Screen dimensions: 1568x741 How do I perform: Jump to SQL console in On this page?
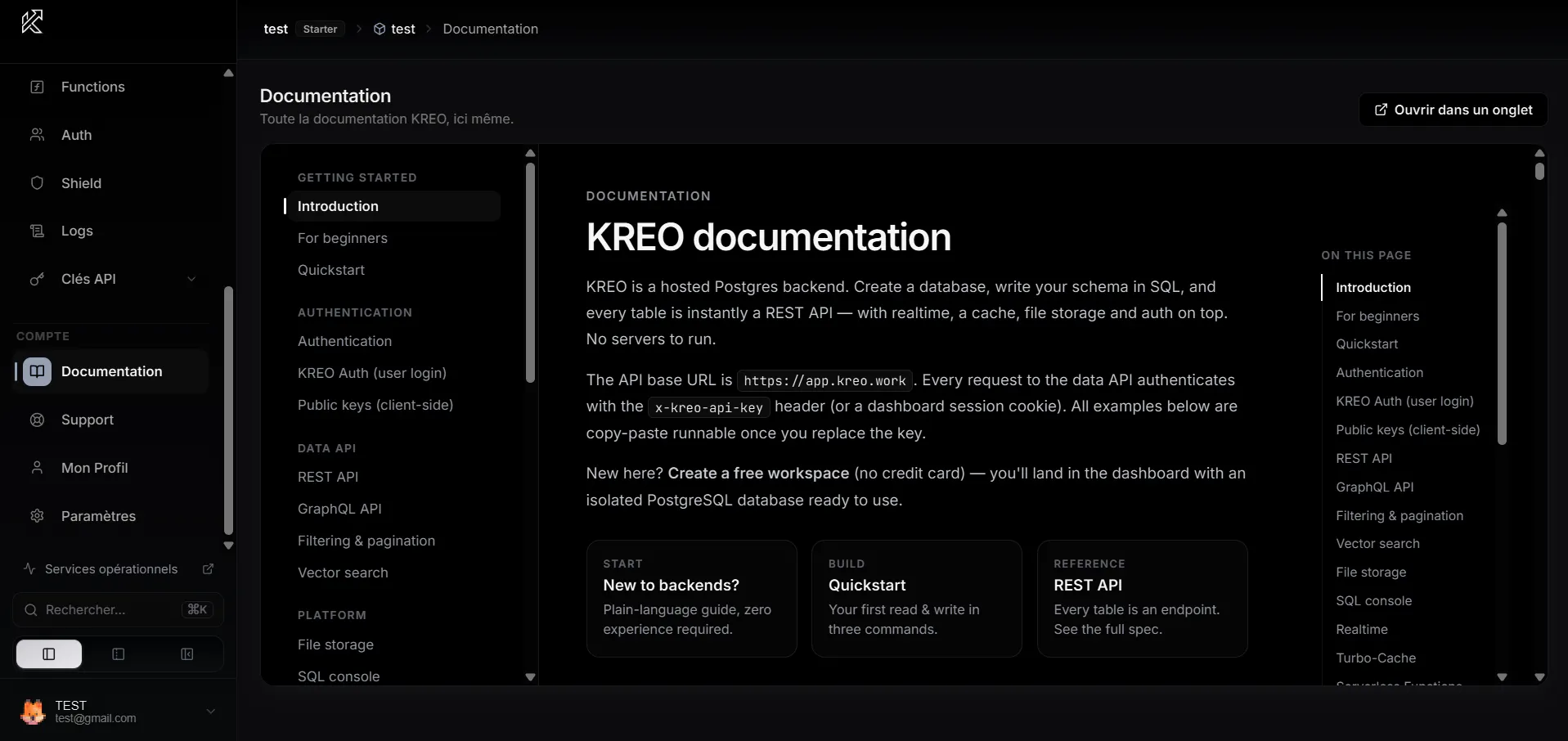coord(1374,601)
